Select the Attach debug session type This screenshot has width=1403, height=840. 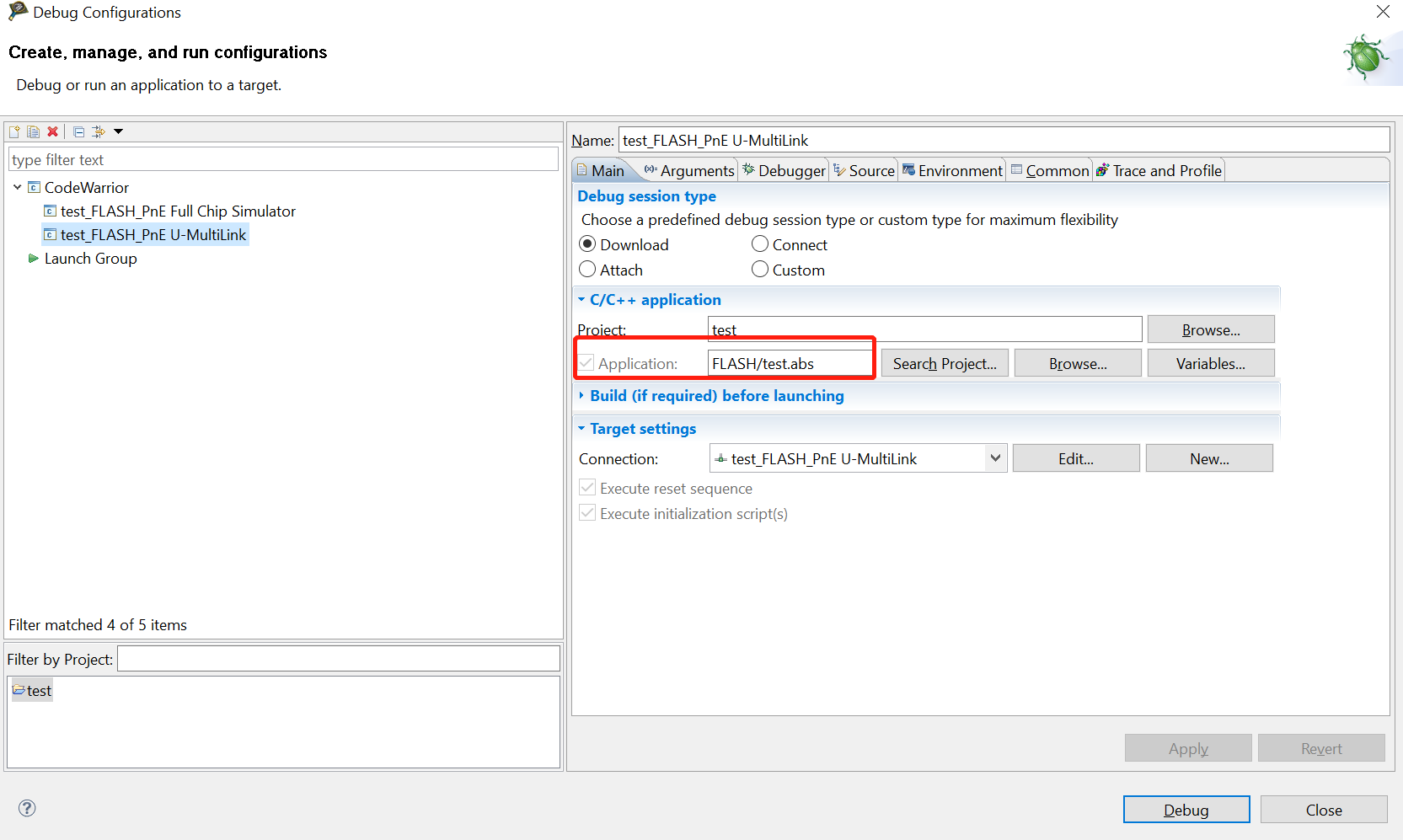[587, 269]
